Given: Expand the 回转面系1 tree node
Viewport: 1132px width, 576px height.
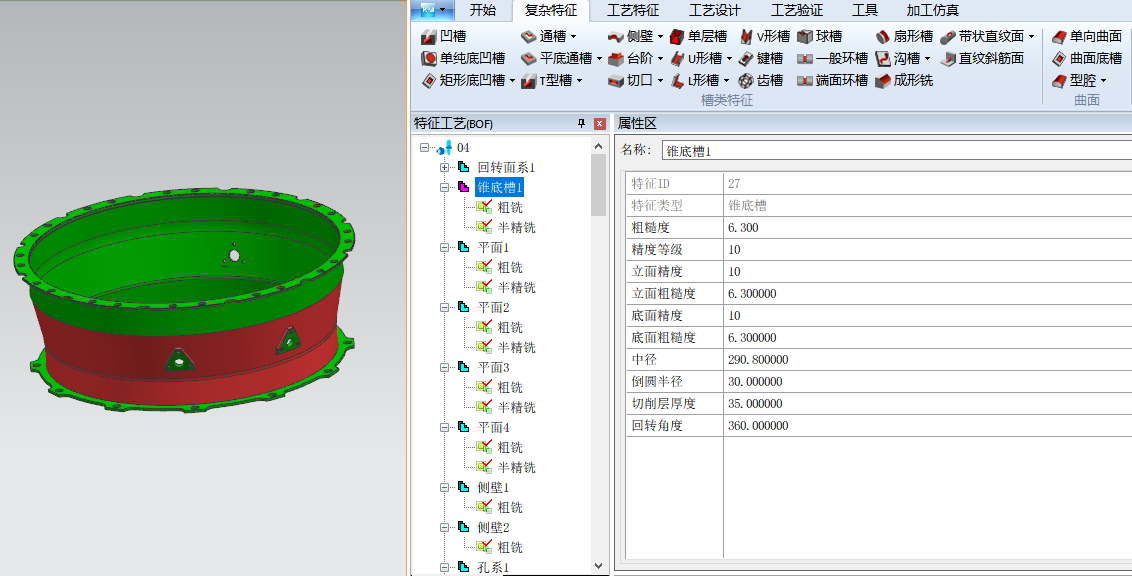Looking at the screenshot, I should click(442, 167).
